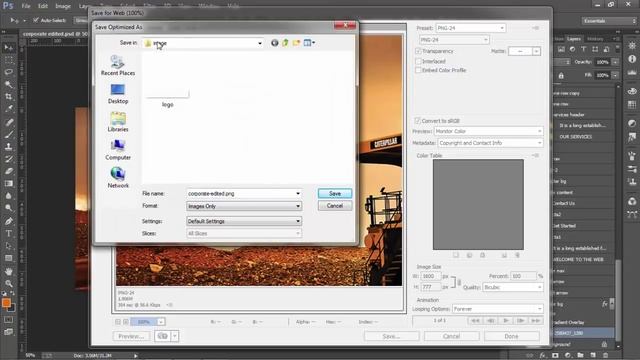The height and width of the screenshot is (360, 640).
Task: Delete layer trash icon in Layers panel
Action: tap(606, 355)
